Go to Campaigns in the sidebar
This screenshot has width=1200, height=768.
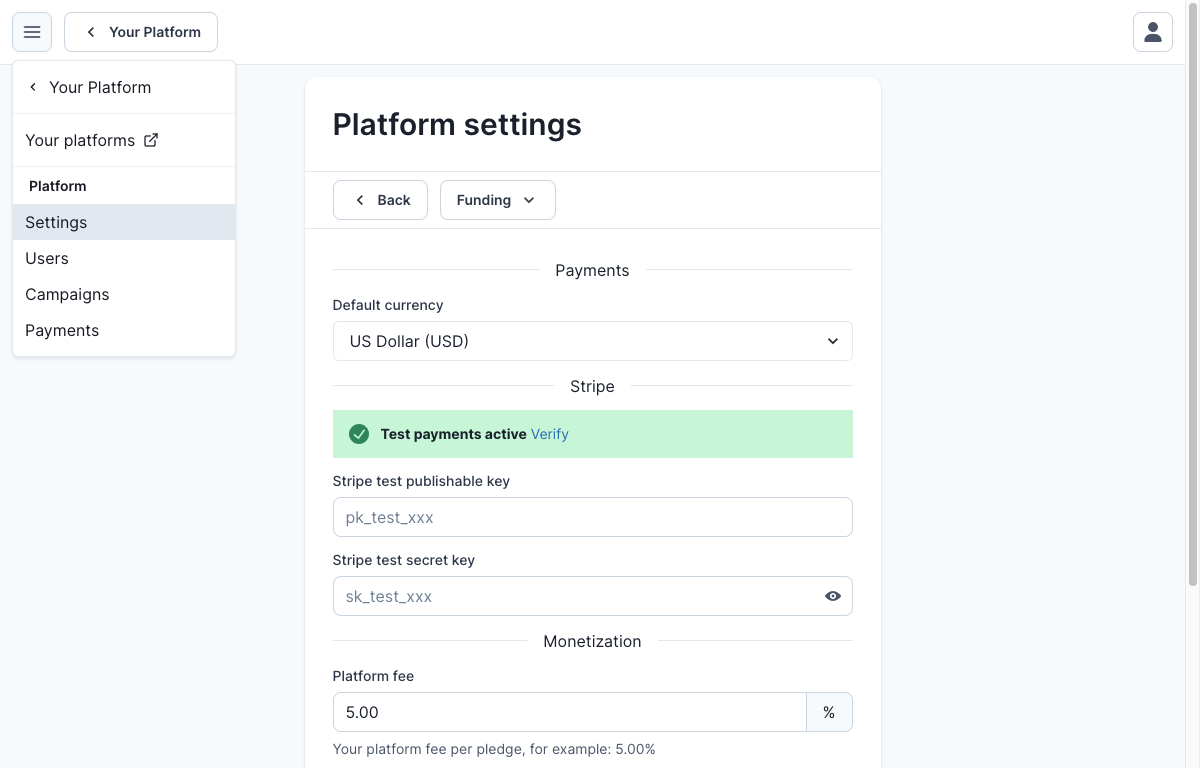(124, 294)
